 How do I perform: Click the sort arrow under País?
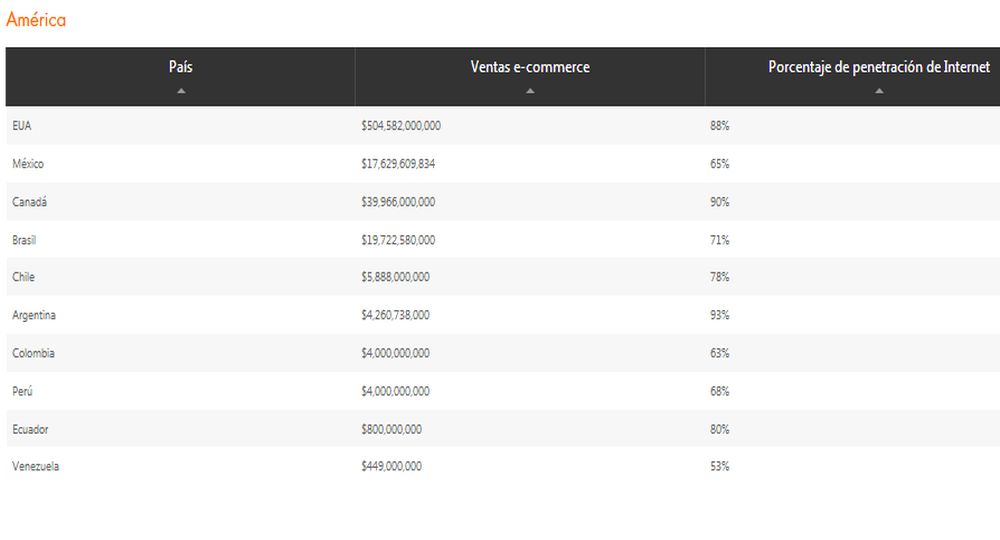[x=181, y=91]
